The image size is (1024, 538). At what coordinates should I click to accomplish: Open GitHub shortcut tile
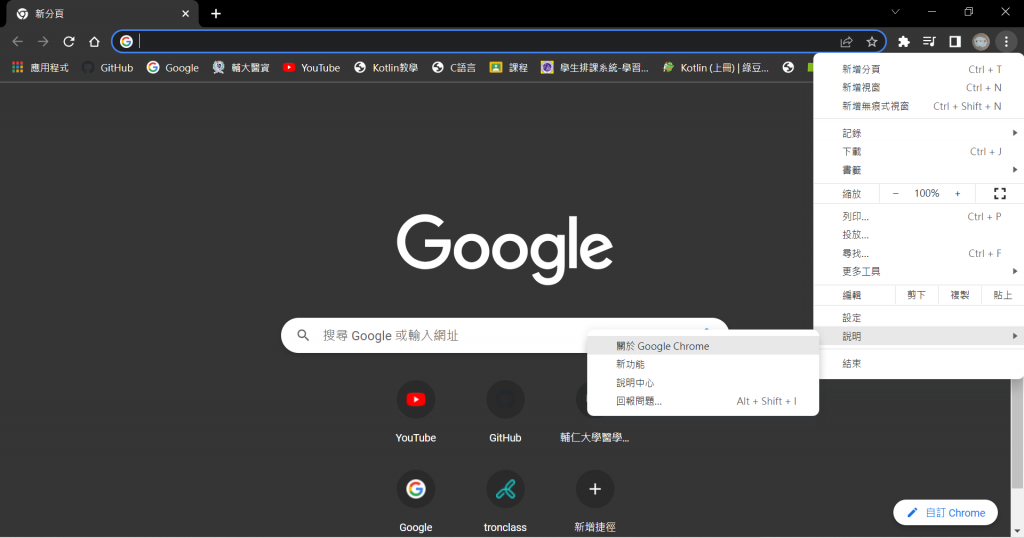(505, 412)
